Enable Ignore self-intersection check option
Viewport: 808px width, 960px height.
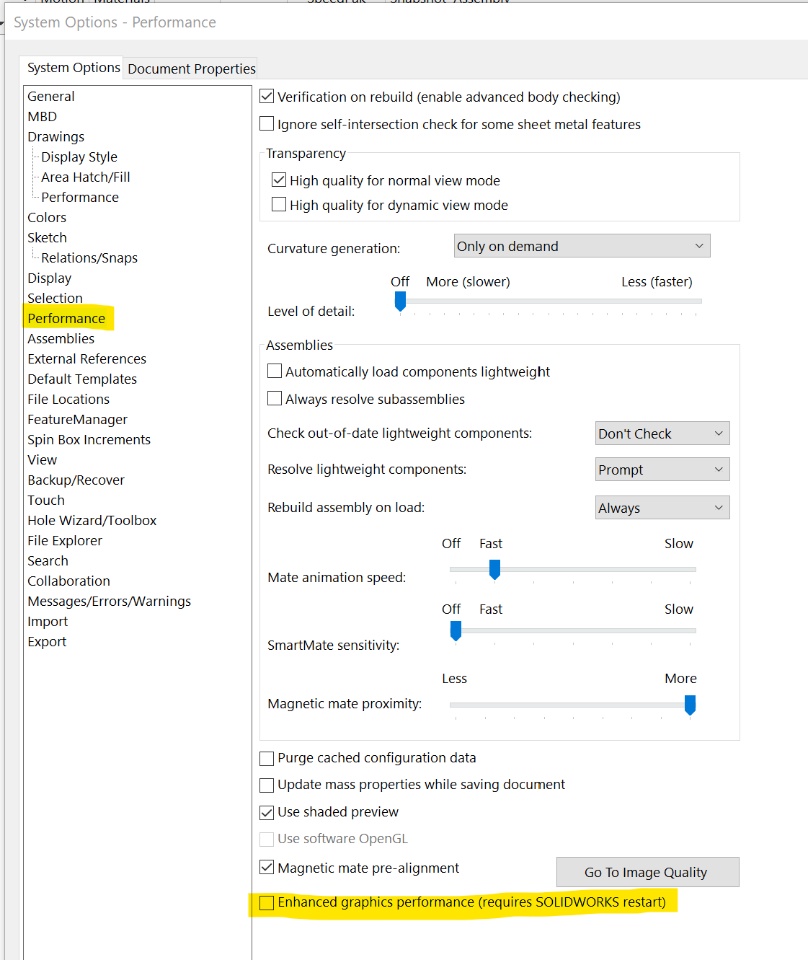point(266,124)
